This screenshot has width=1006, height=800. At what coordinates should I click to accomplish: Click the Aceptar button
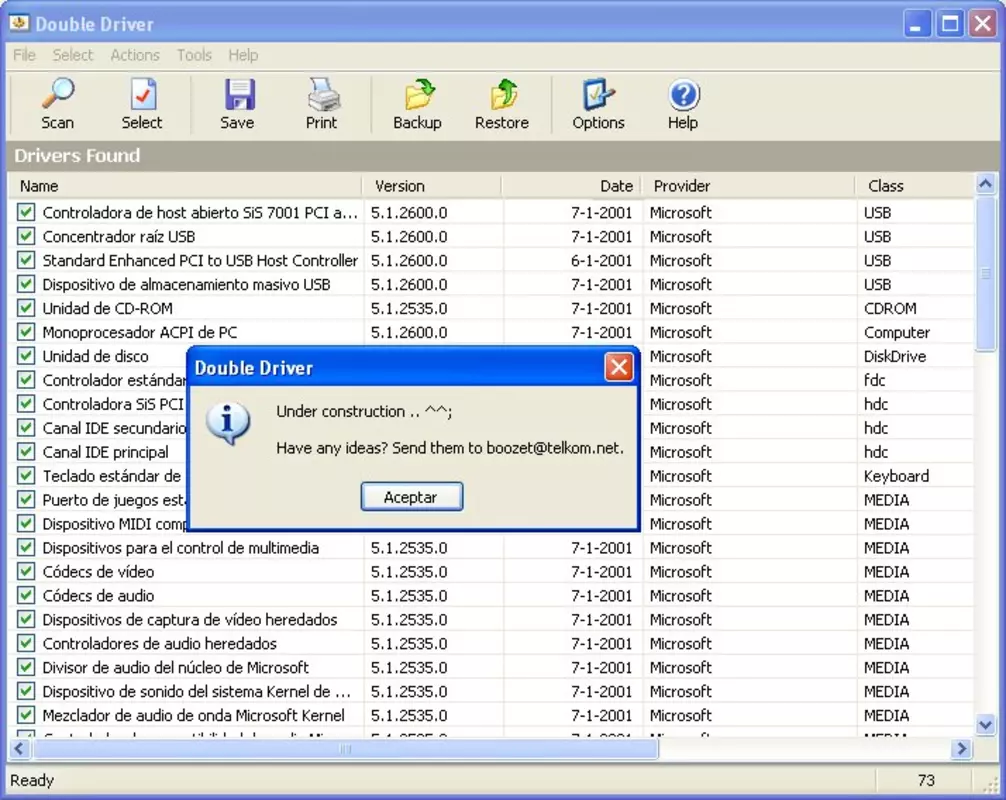(411, 497)
